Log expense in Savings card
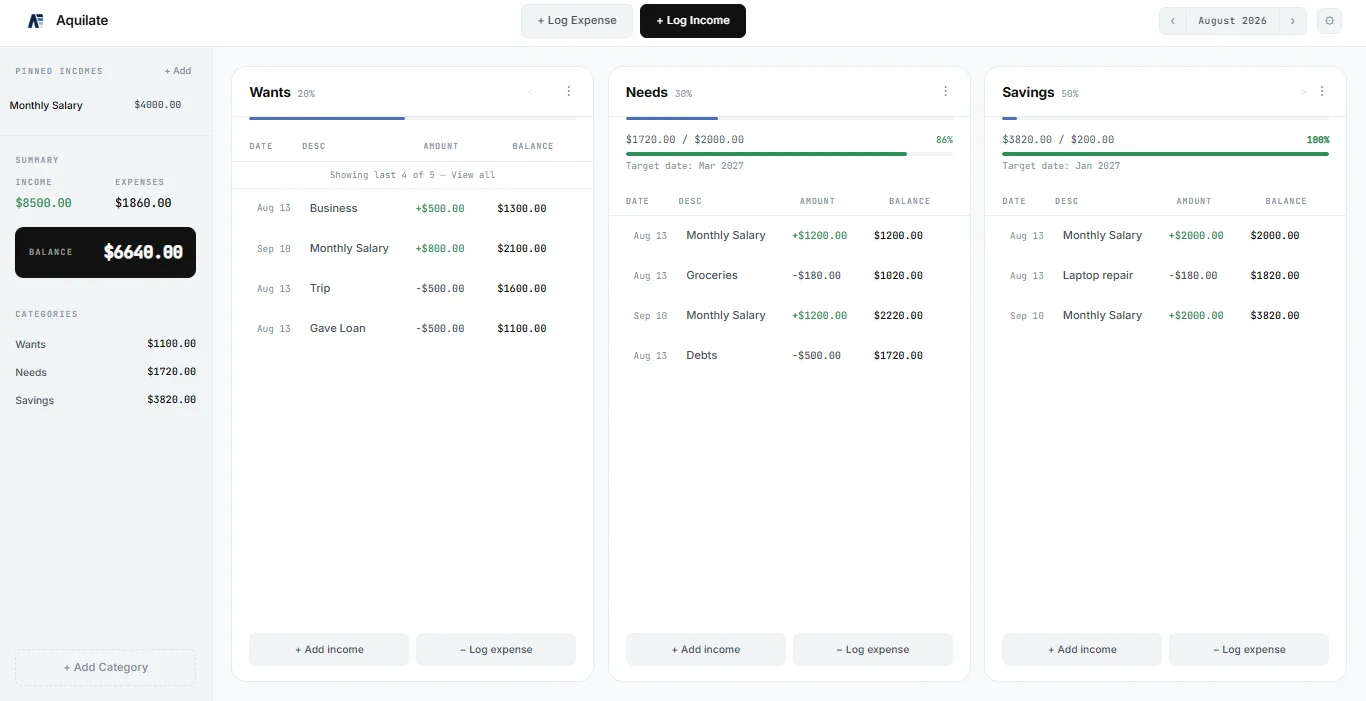This screenshot has width=1366, height=701. point(1249,649)
